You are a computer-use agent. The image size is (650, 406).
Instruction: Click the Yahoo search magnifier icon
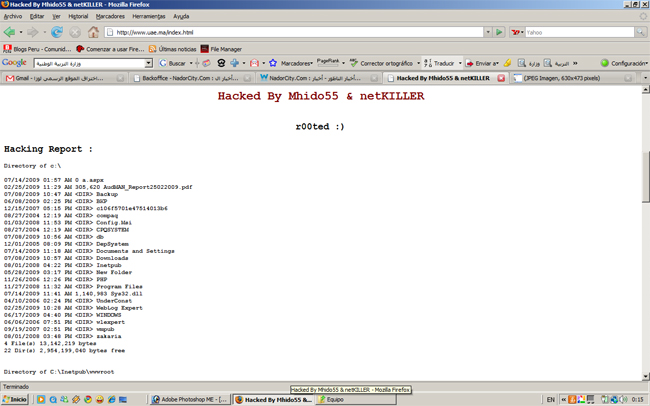click(640, 32)
